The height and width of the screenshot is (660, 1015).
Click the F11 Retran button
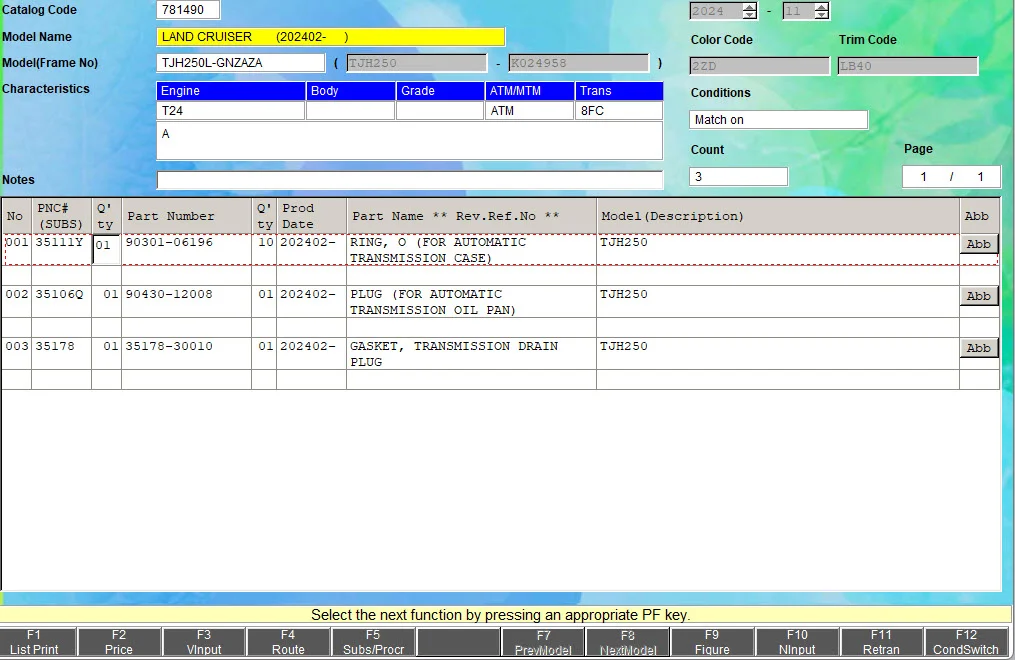(x=882, y=642)
